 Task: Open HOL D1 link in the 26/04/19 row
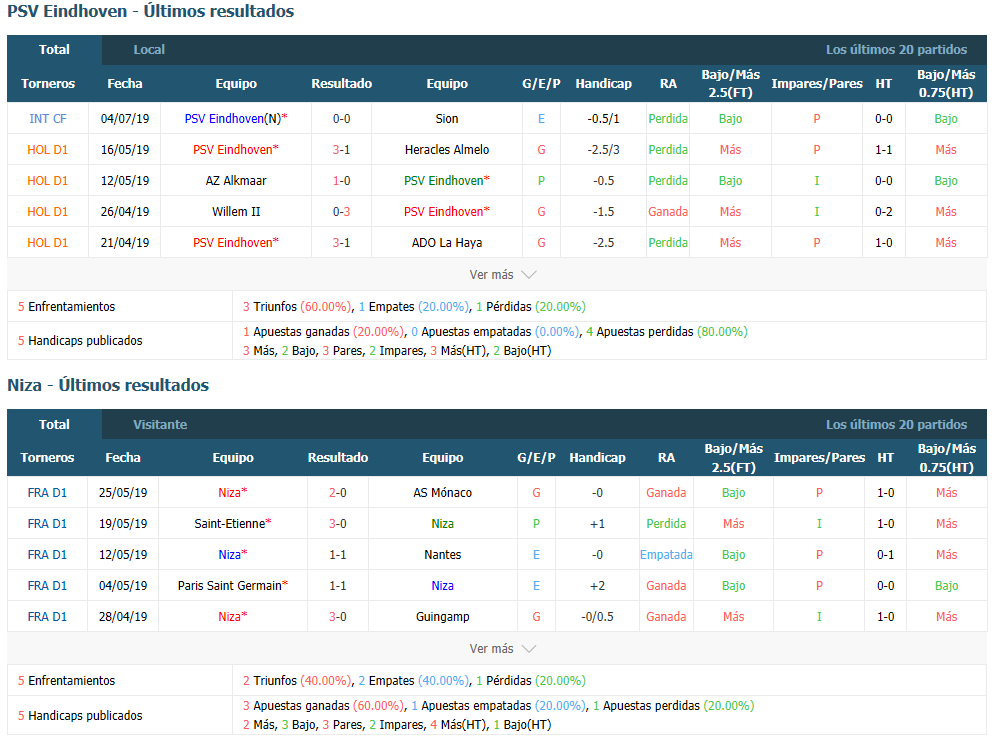48,212
